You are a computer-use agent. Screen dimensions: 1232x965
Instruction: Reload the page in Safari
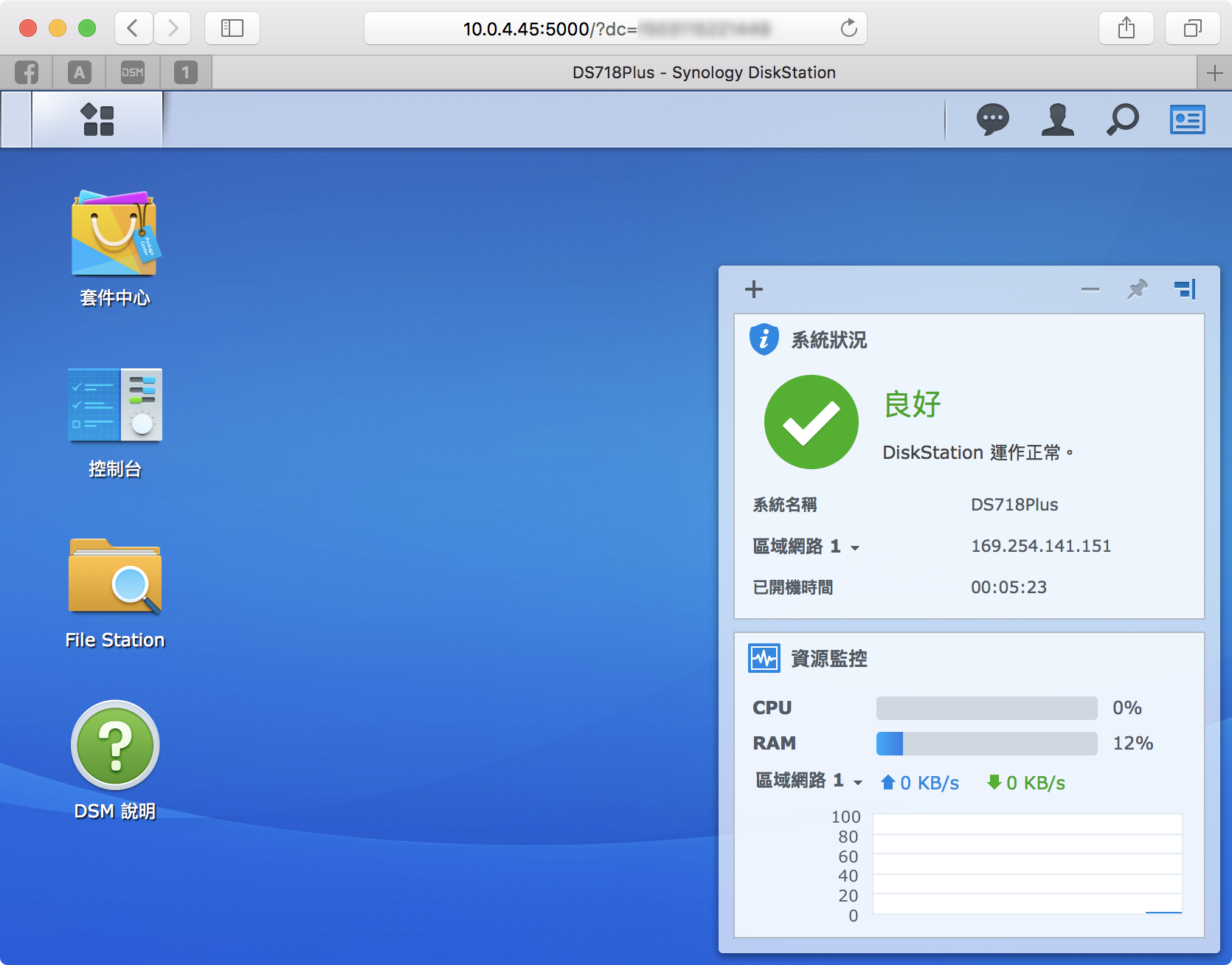click(848, 29)
